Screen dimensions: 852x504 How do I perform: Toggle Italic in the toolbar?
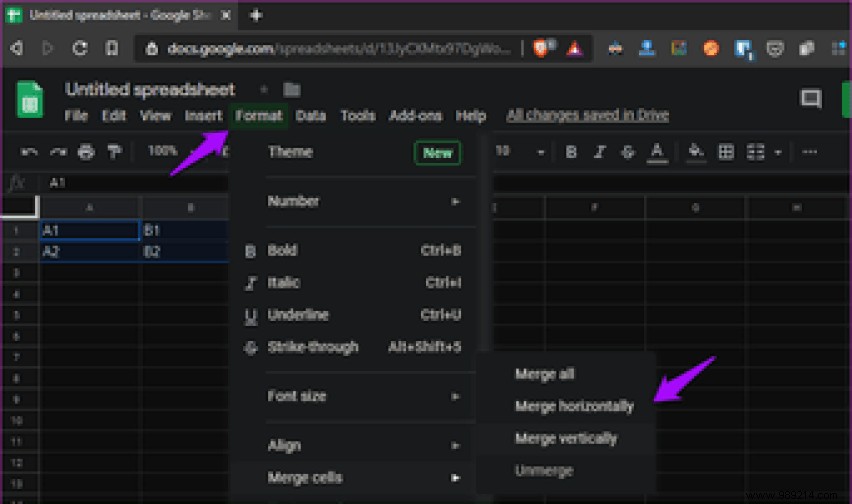coord(599,152)
